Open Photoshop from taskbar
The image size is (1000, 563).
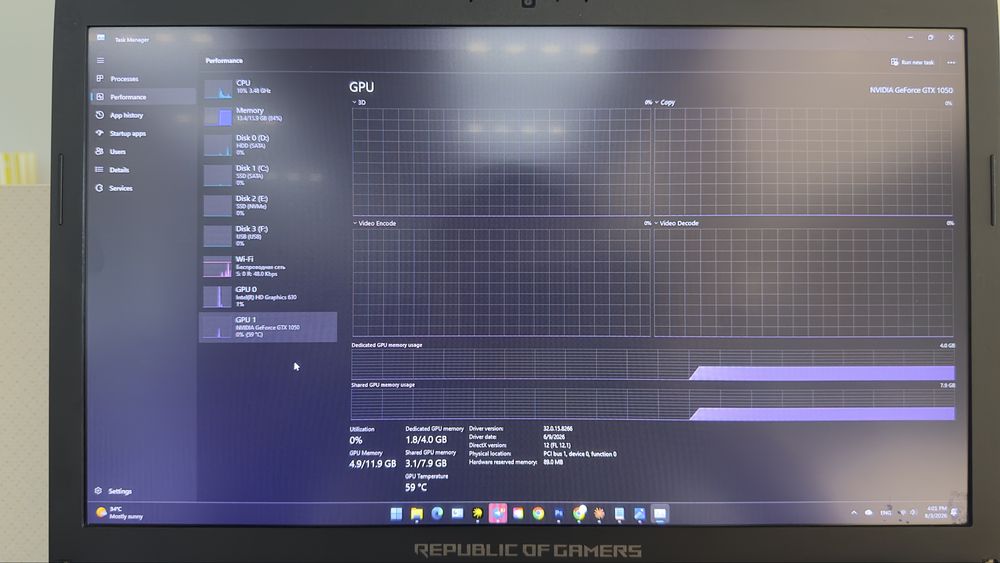(559, 514)
